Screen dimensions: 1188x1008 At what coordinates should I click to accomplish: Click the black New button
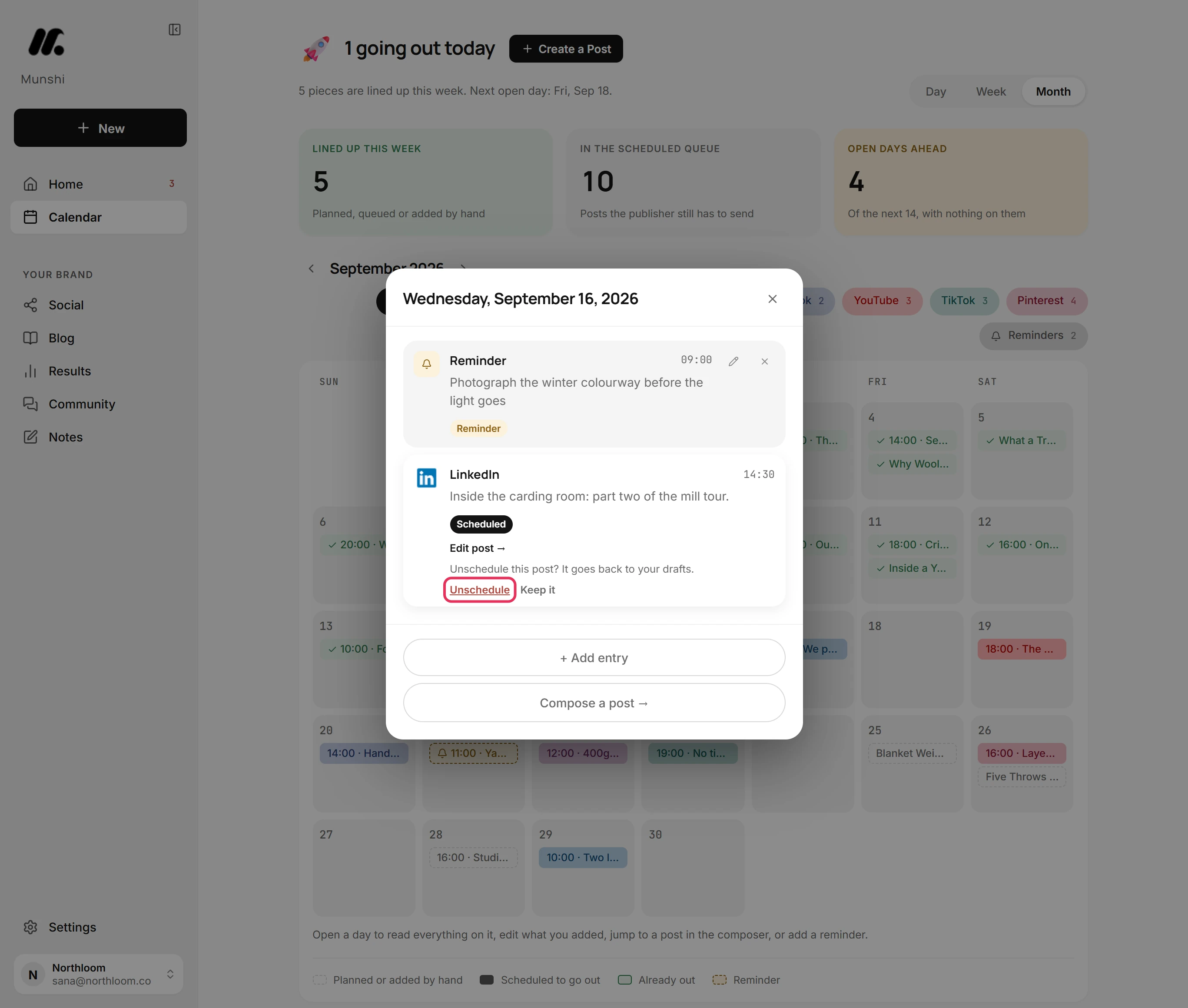(100, 128)
